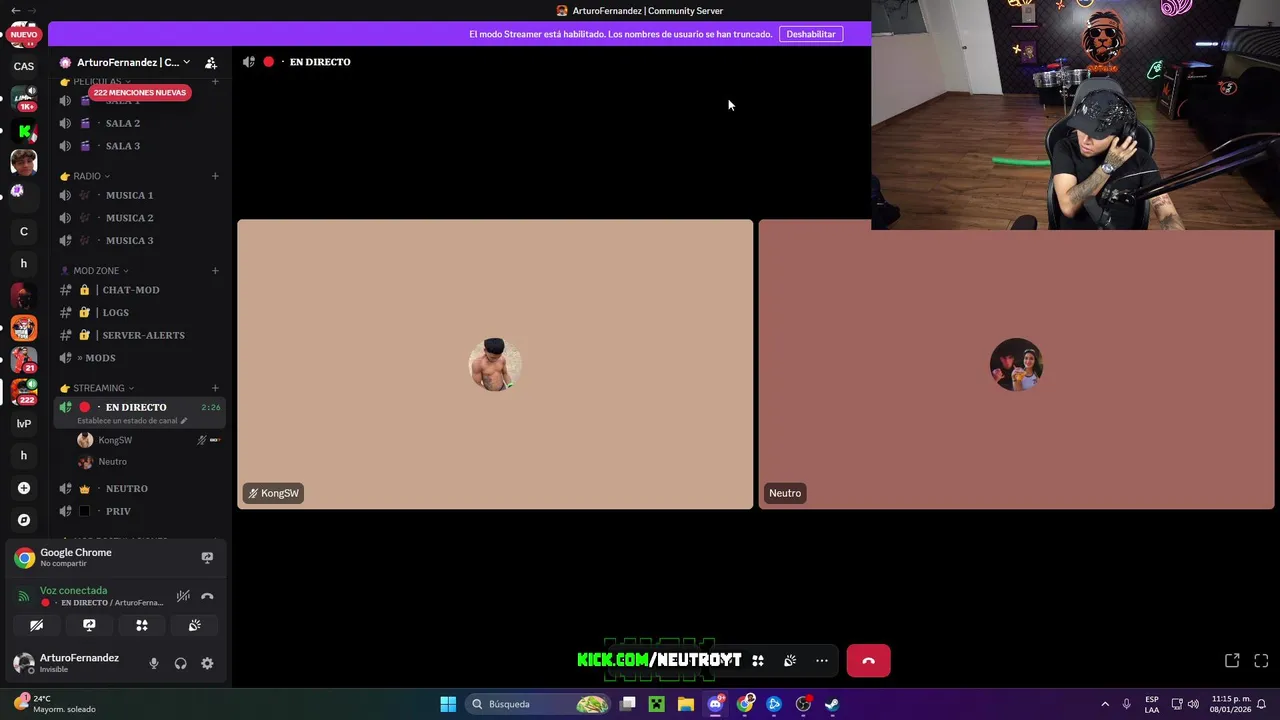Open user settings gear

click(x=207, y=663)
